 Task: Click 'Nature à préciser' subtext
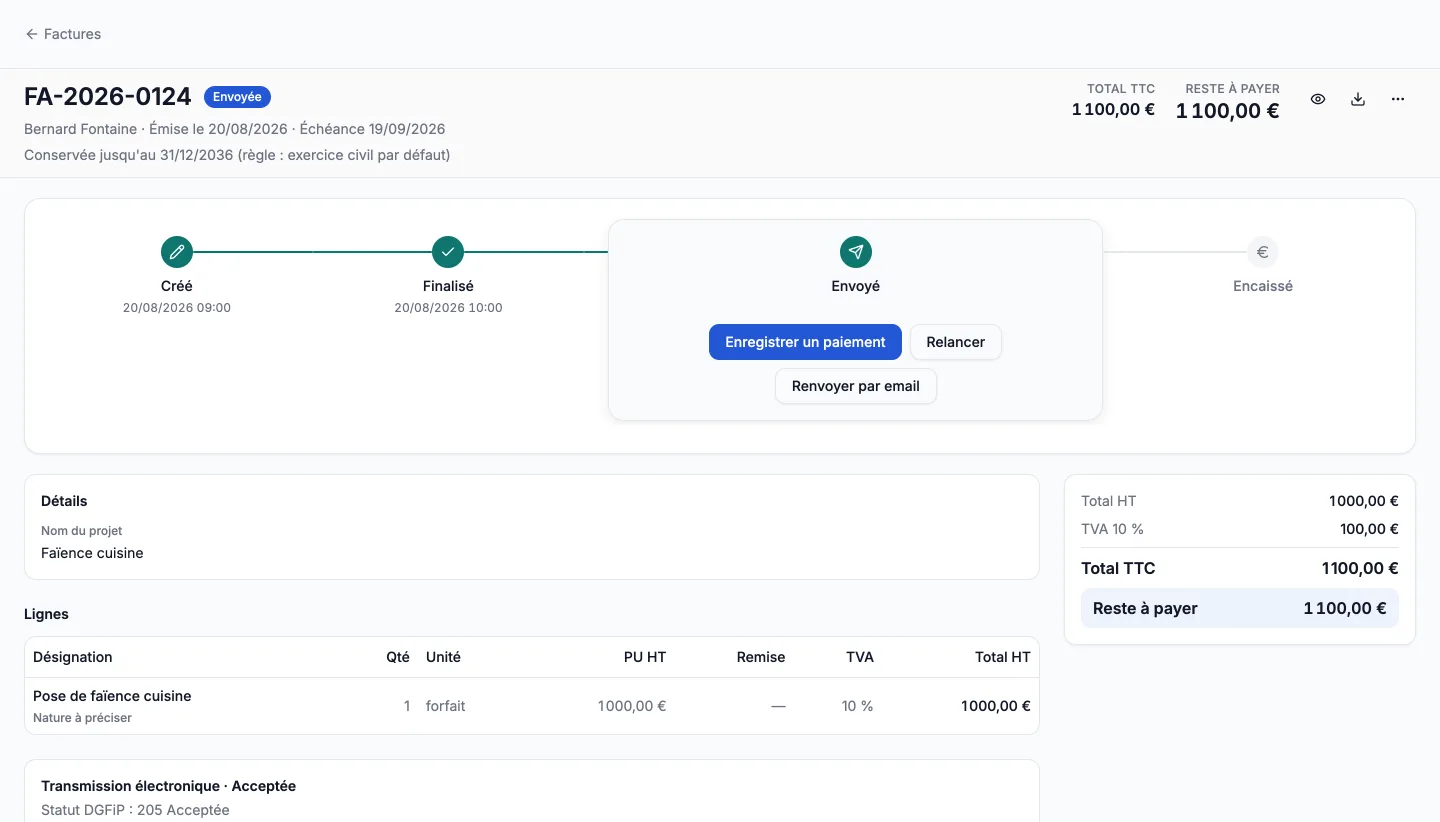pos(82,718)
